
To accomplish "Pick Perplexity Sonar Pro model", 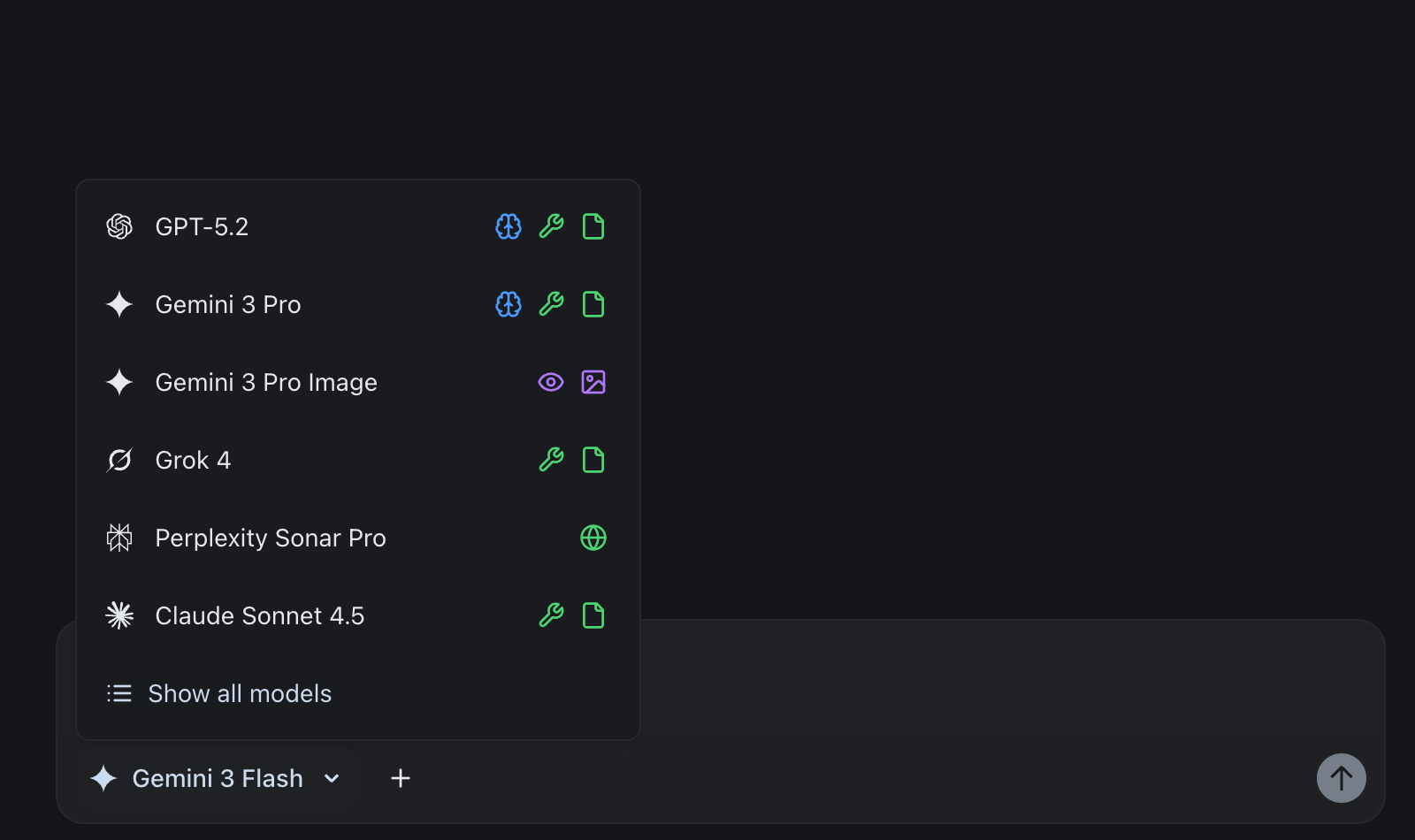I will click(x=270, y=538).
